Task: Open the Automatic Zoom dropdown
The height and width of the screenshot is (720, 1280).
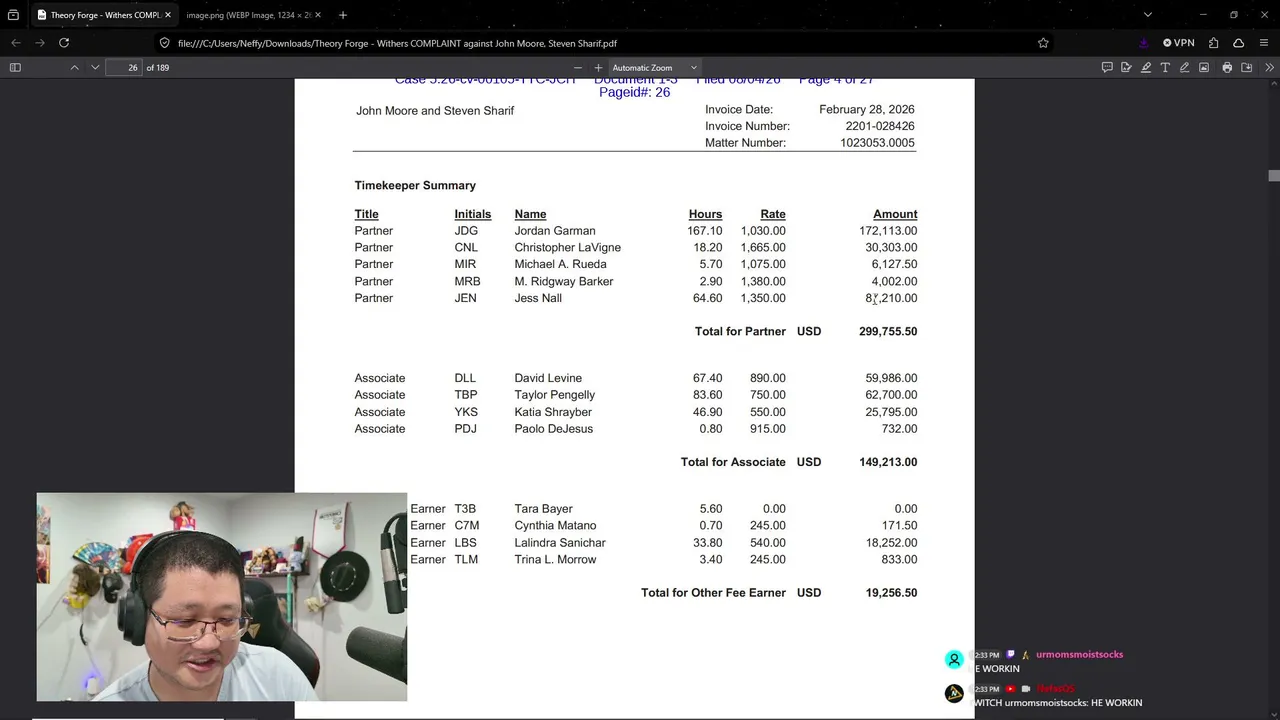Action: click(x=655, y=67)
